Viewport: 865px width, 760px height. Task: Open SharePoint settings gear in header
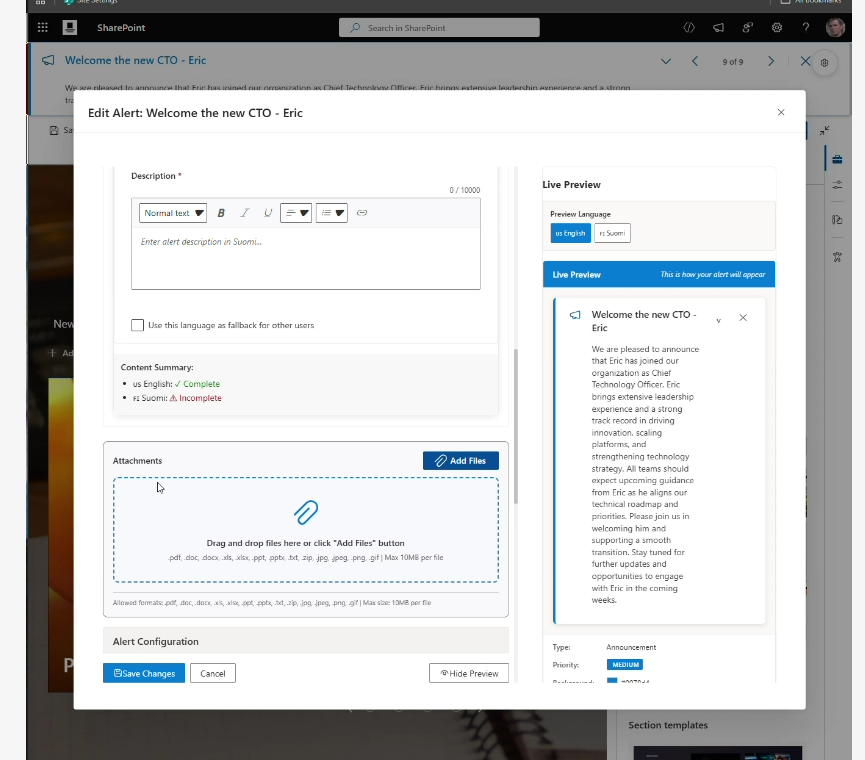click(x=776, y=27)
